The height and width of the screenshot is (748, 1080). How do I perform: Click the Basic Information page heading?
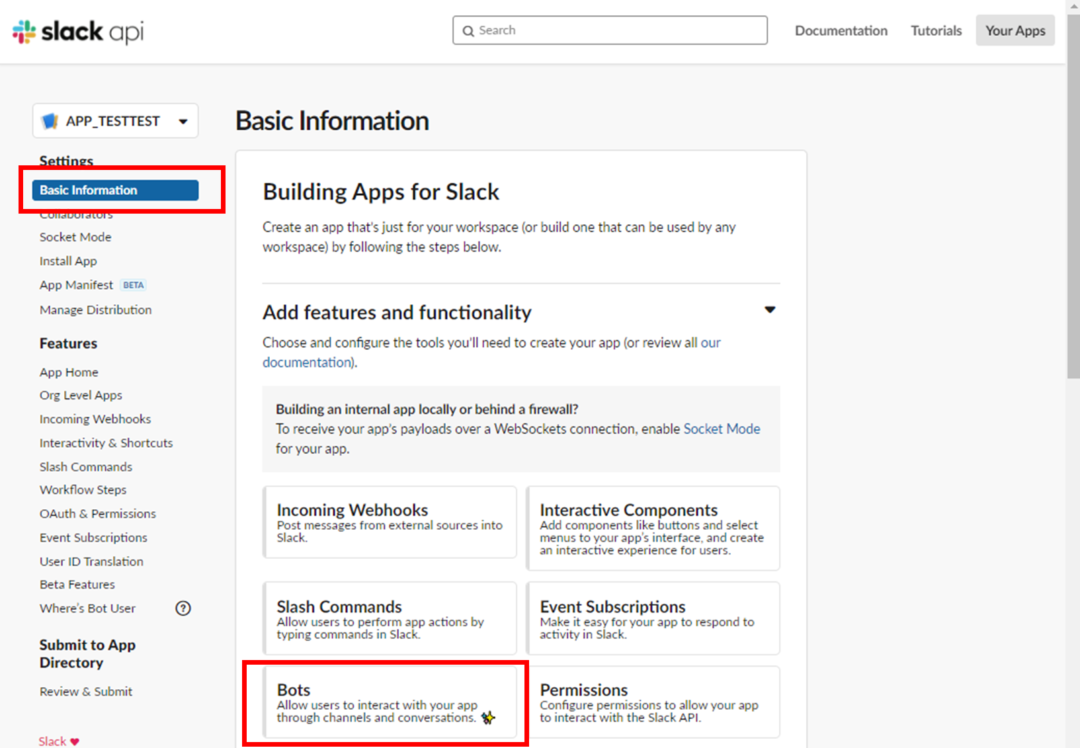click(x=332, y=121)
